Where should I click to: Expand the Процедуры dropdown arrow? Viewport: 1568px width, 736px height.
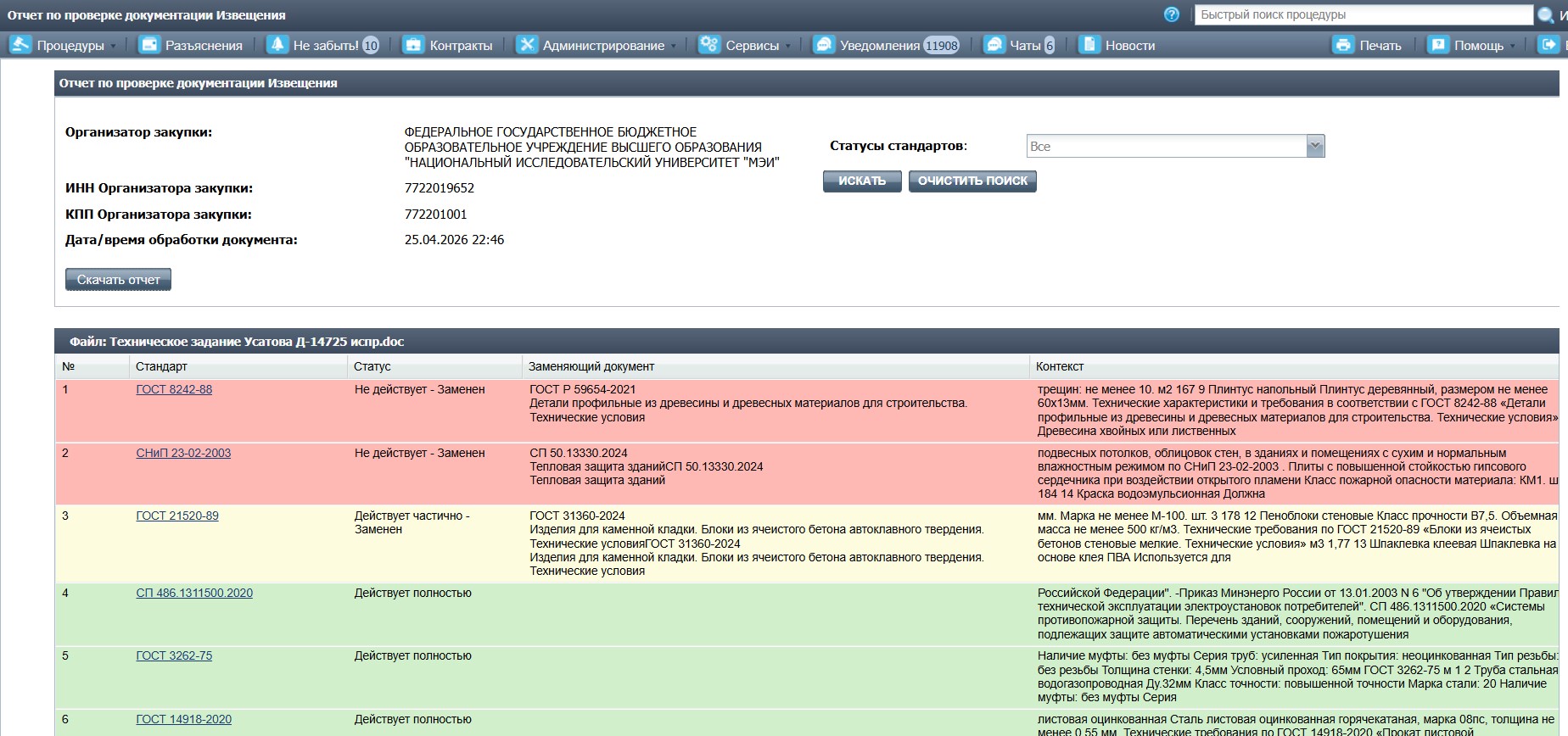tap(113, 46)
